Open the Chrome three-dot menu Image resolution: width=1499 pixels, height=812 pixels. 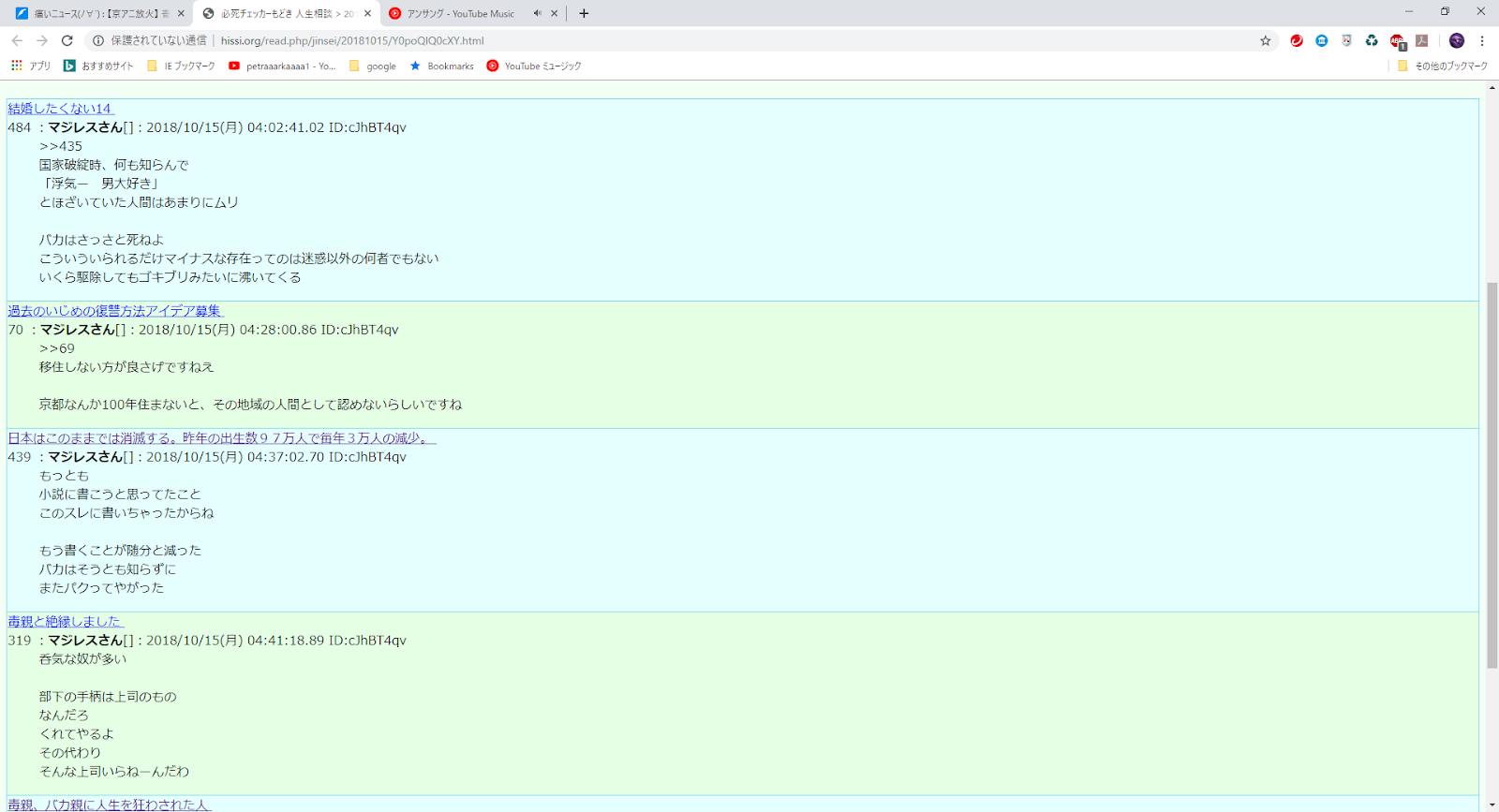click(x=1482, y=40)
